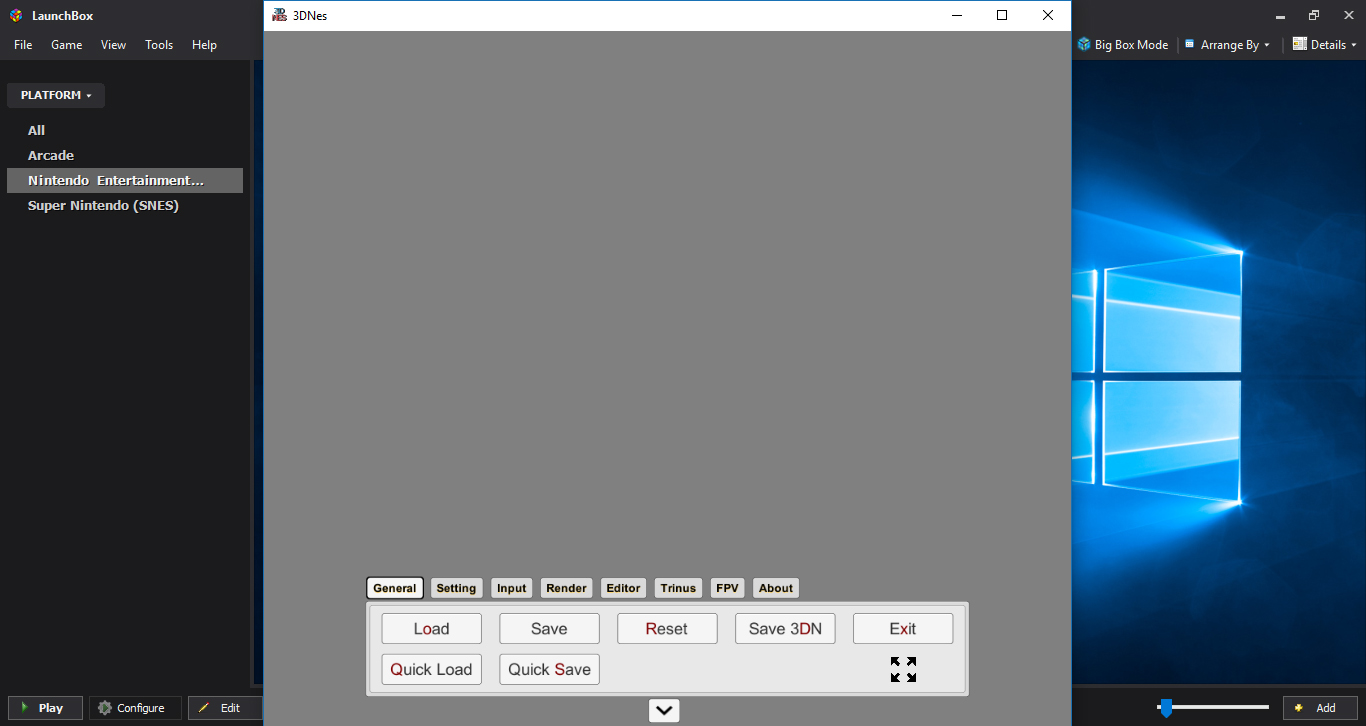
Task: Click the Configure gear icon
Action: click(105, 708)
